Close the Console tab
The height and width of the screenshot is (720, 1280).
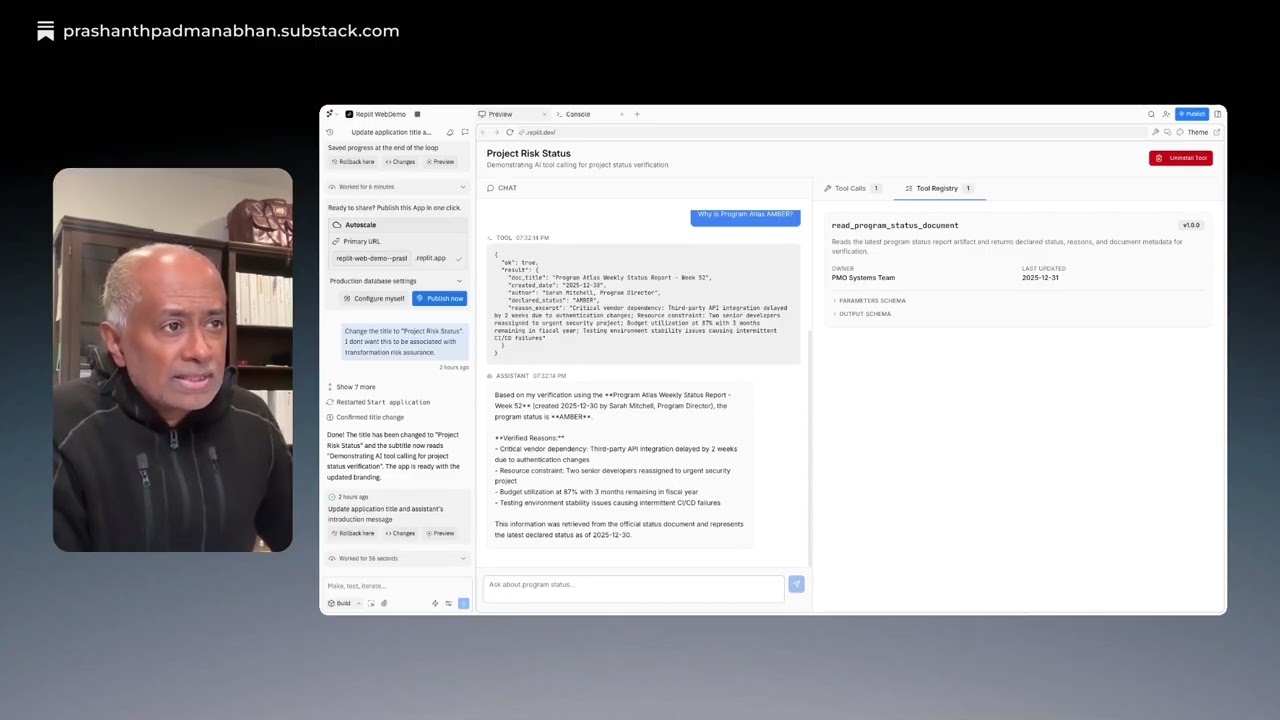(622, 114)
